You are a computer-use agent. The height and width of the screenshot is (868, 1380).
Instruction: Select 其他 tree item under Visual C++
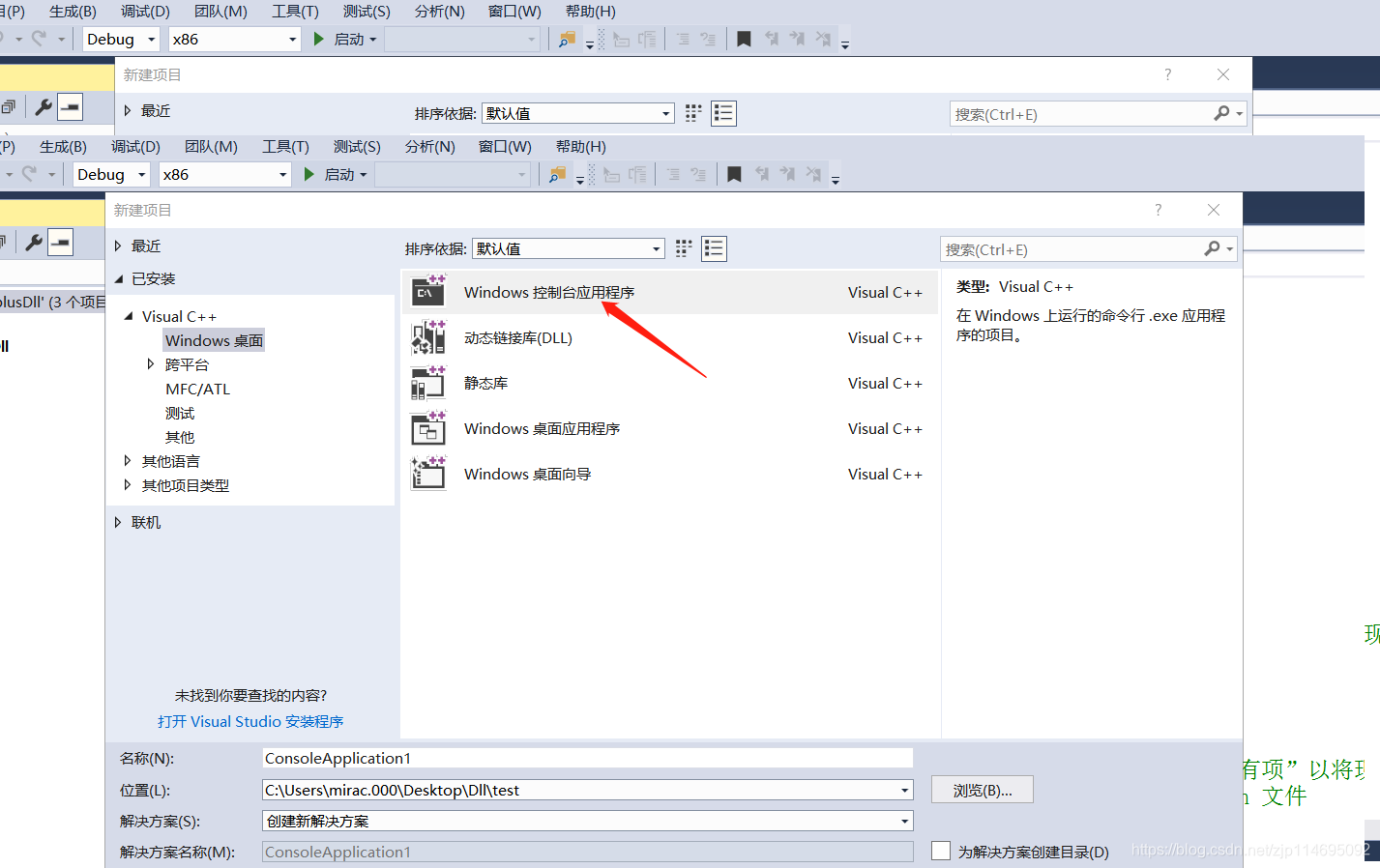(180, 437)
